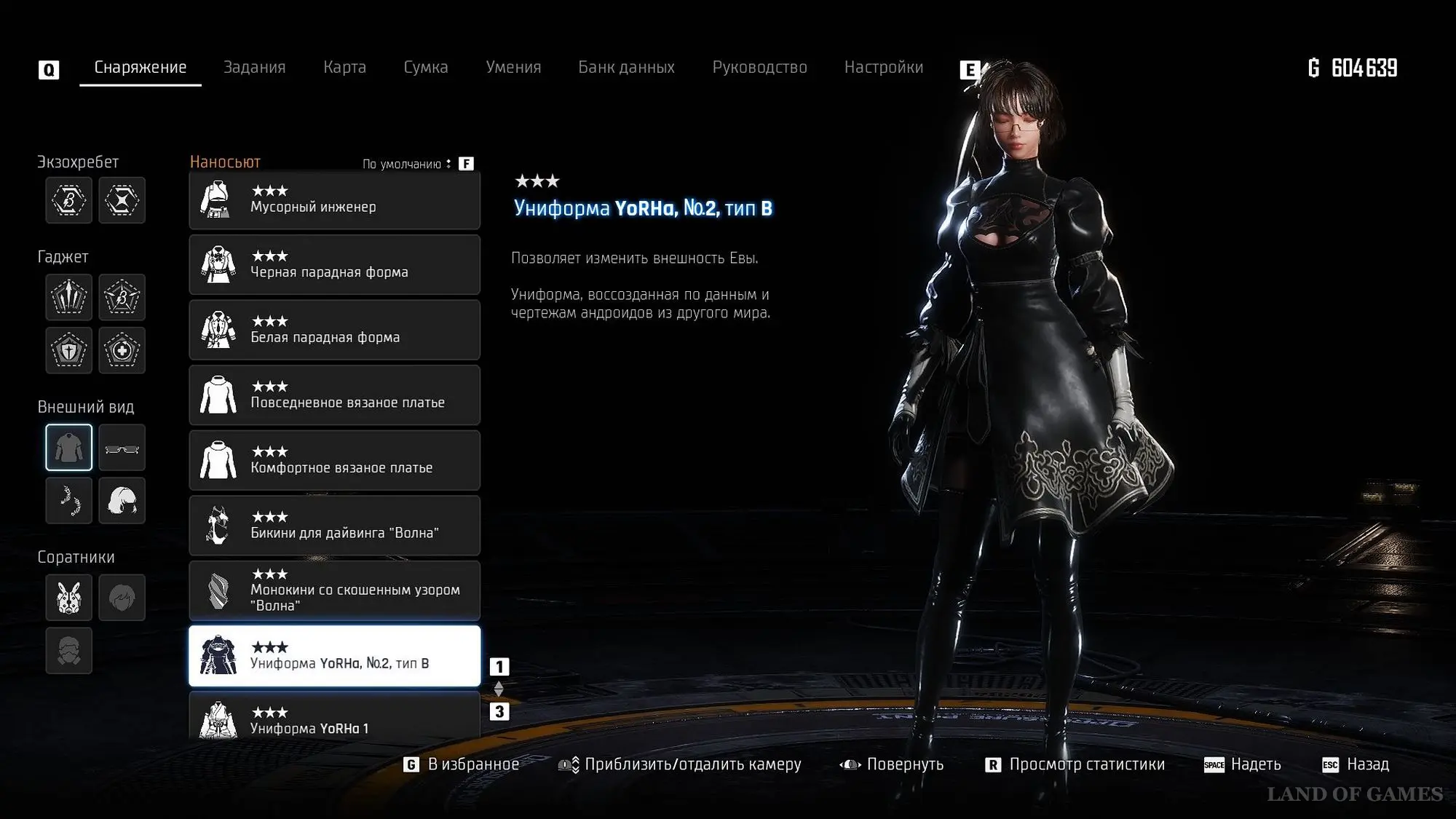
Task: Click the E key next-tab icon
Action: (x=970, y=70)
